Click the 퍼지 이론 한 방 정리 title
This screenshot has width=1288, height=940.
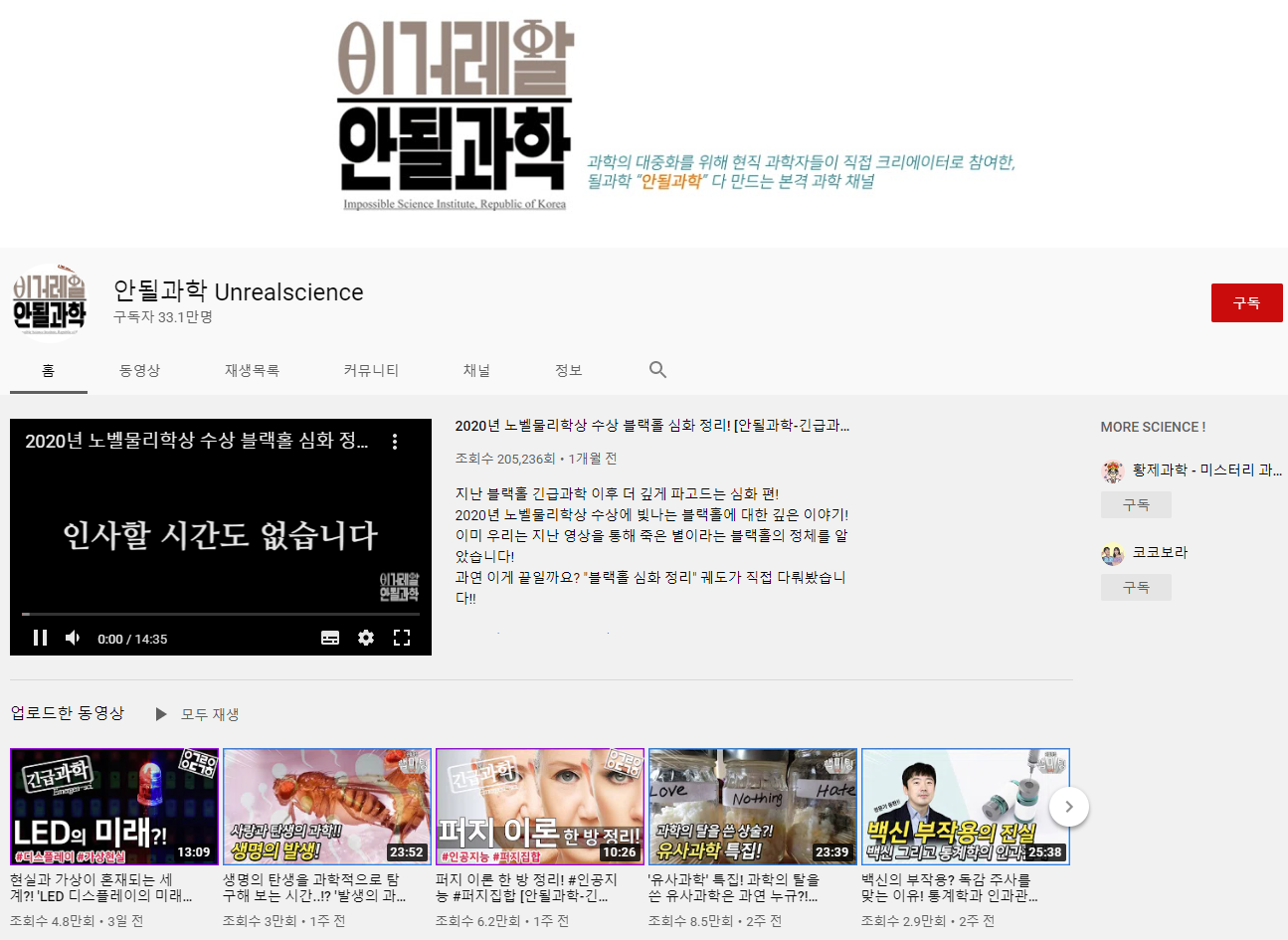pos(527,888)
